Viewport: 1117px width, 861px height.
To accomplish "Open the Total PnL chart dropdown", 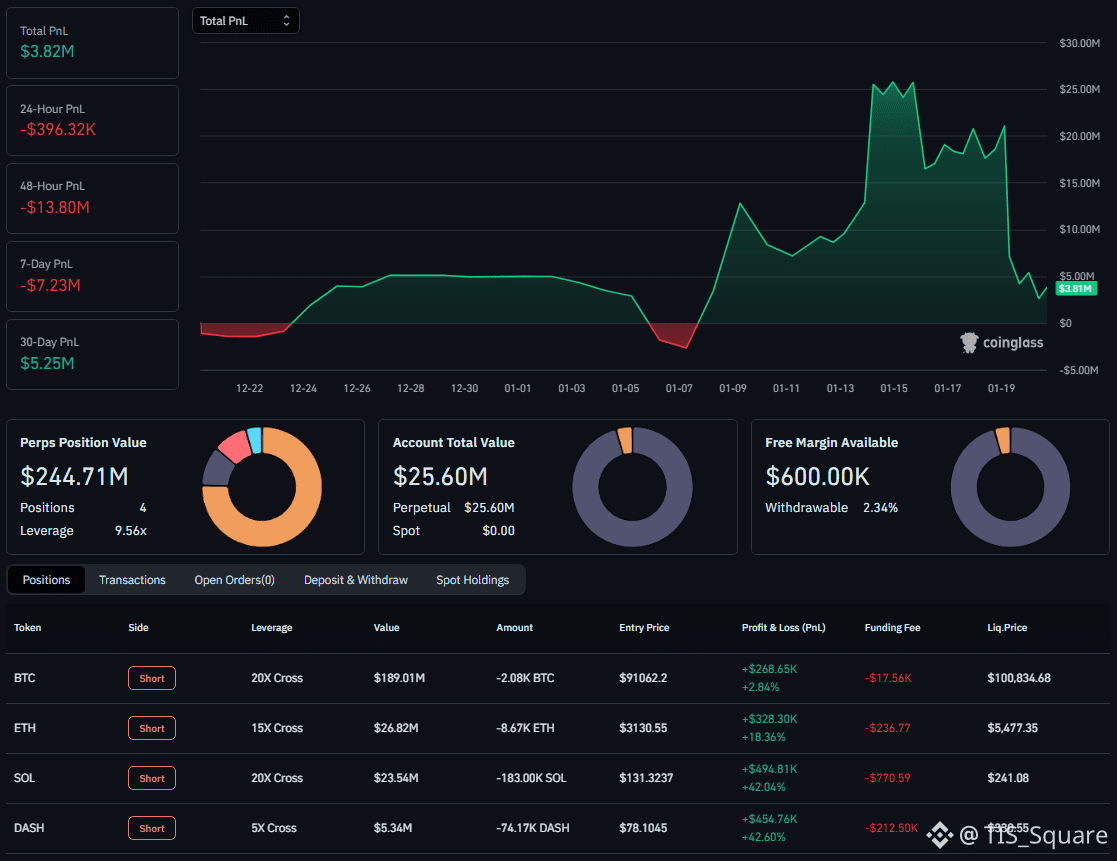I will [x=245, y=21].
